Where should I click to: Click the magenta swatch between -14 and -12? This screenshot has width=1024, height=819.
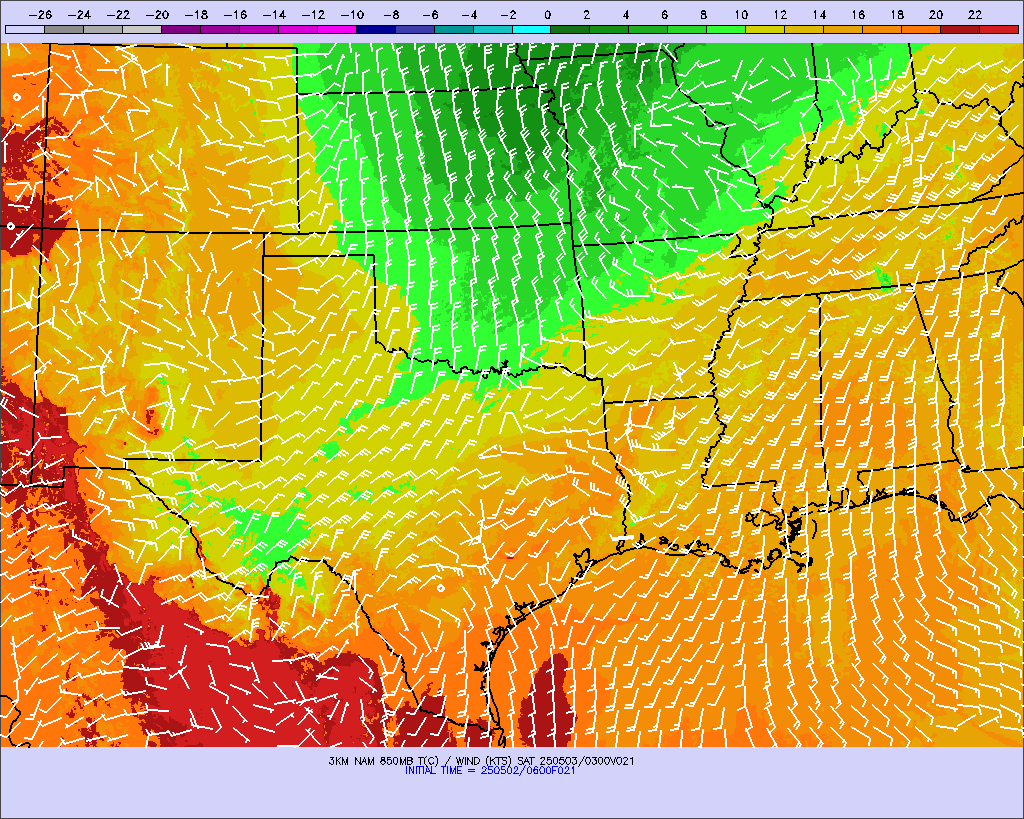point(298,29)
